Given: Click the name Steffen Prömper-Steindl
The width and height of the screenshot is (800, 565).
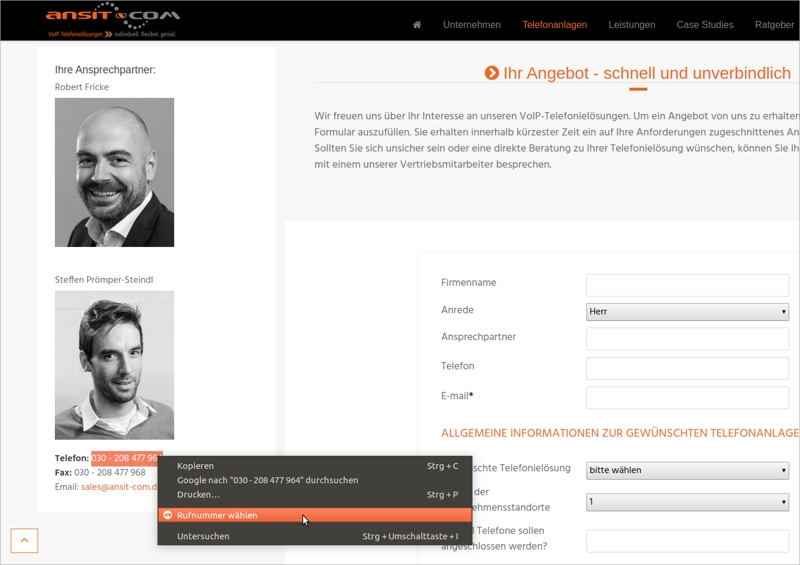Looking at the screenshot, I should 104,280.
